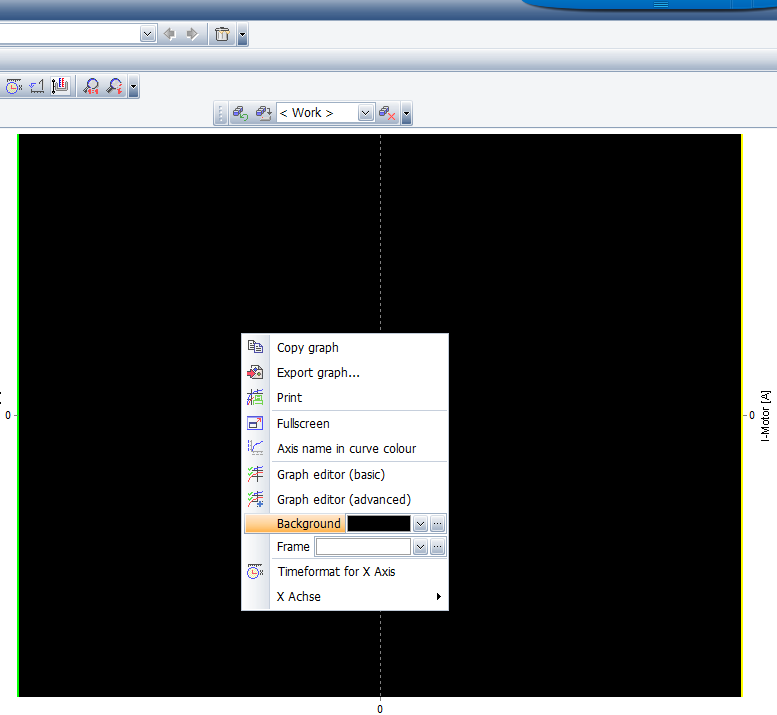
Task: Select Export graph... menu entry
Action: [318, 373]
